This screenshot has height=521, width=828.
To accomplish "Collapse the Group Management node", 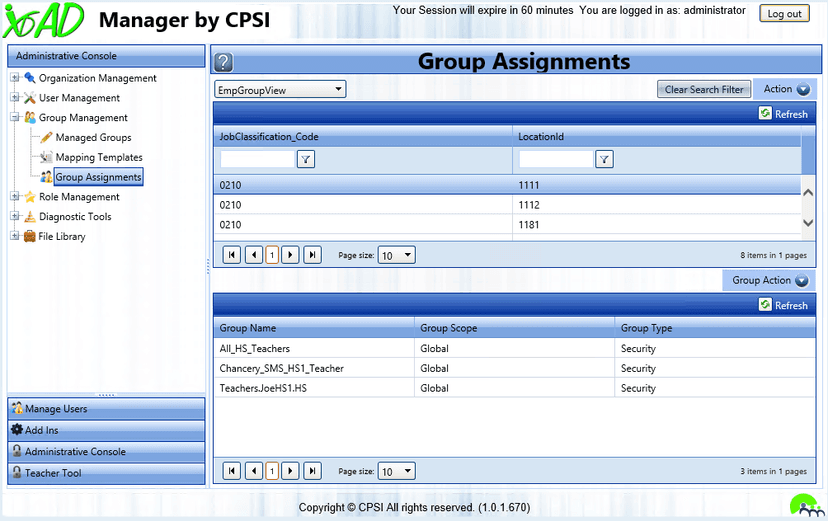I will (15, 117).
